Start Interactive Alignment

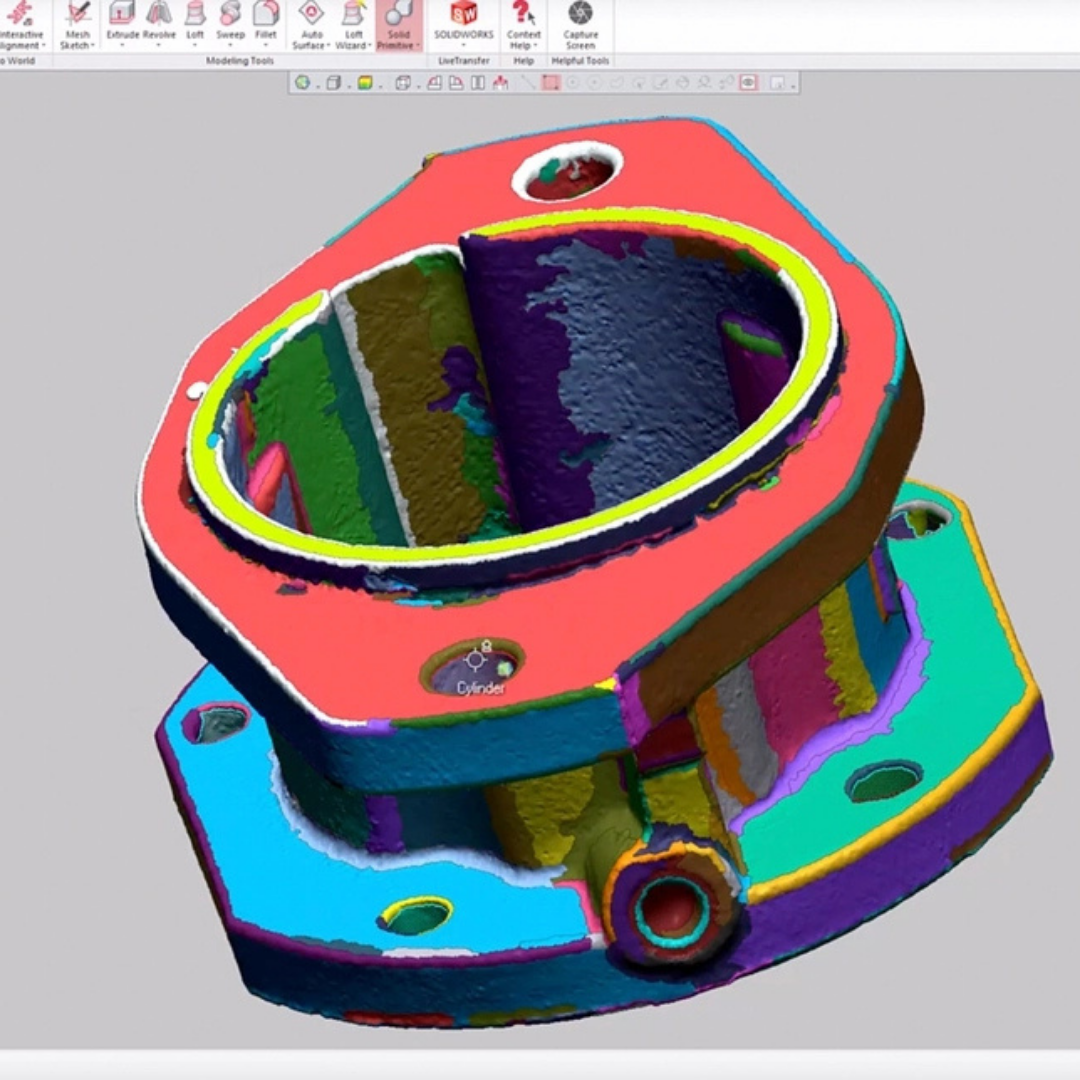[x=20, y=22]
